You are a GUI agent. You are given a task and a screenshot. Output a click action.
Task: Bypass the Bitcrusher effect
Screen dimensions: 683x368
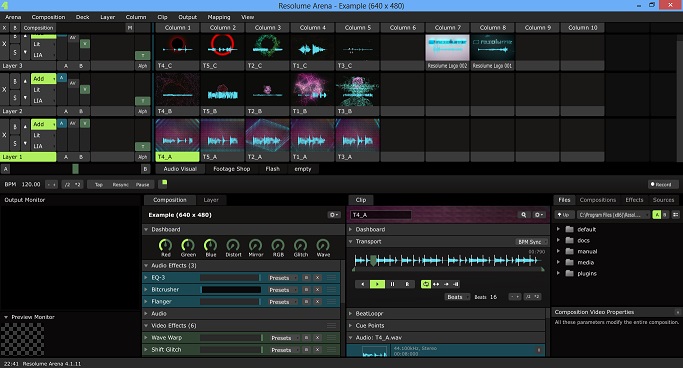click(x=306, y=290)
